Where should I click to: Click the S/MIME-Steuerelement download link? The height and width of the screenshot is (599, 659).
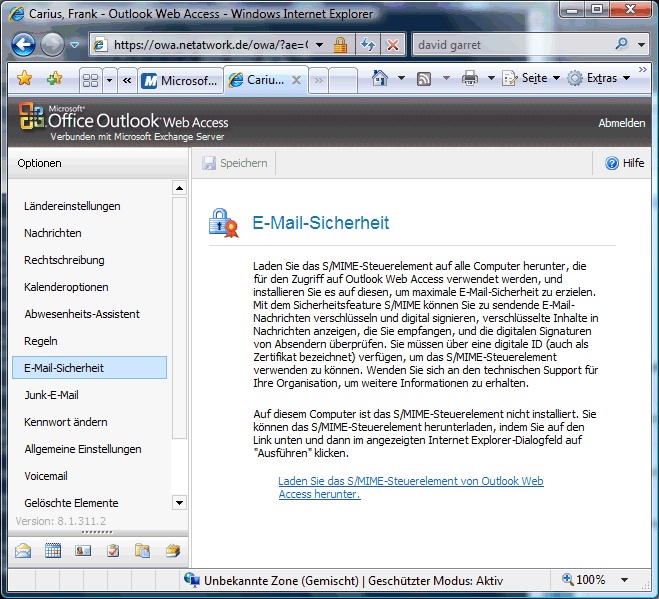pos(411,488)
